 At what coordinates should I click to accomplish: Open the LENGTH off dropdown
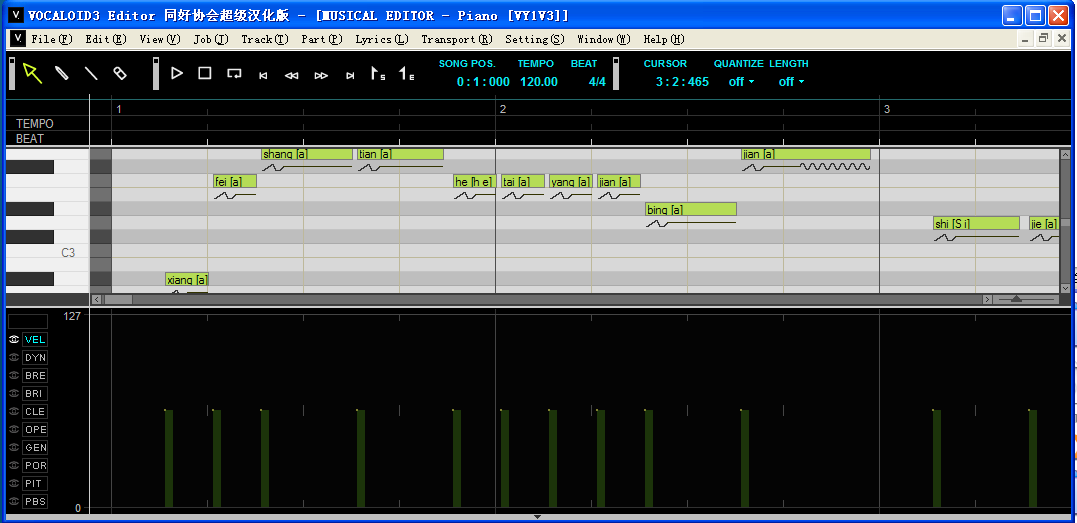(791, 82)
